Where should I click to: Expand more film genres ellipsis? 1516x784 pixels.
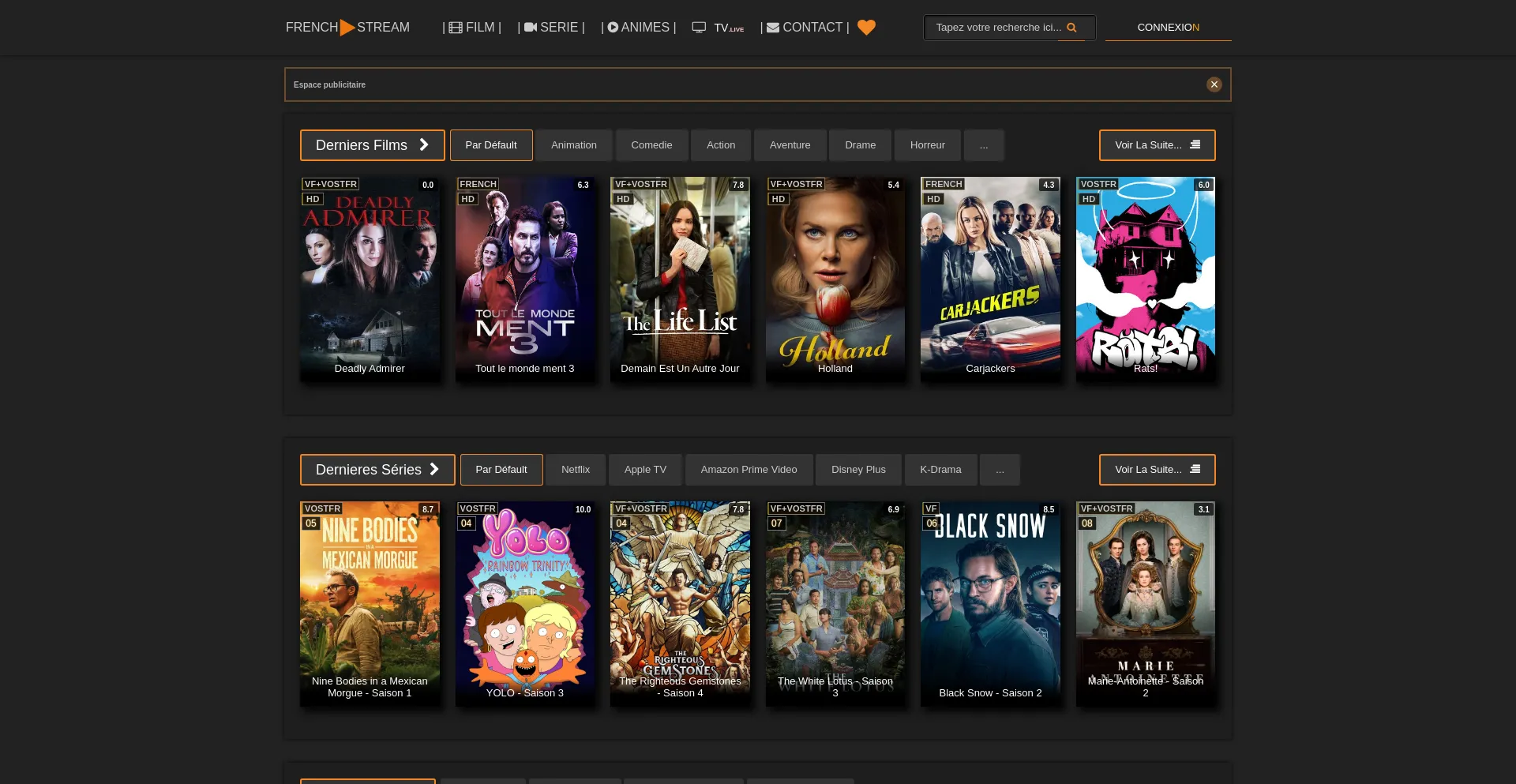pos(984,145)
